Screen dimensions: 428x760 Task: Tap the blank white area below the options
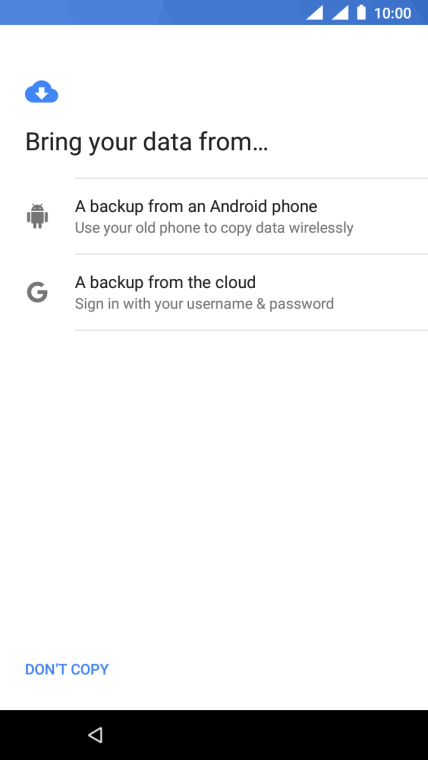tap(214, 485)
